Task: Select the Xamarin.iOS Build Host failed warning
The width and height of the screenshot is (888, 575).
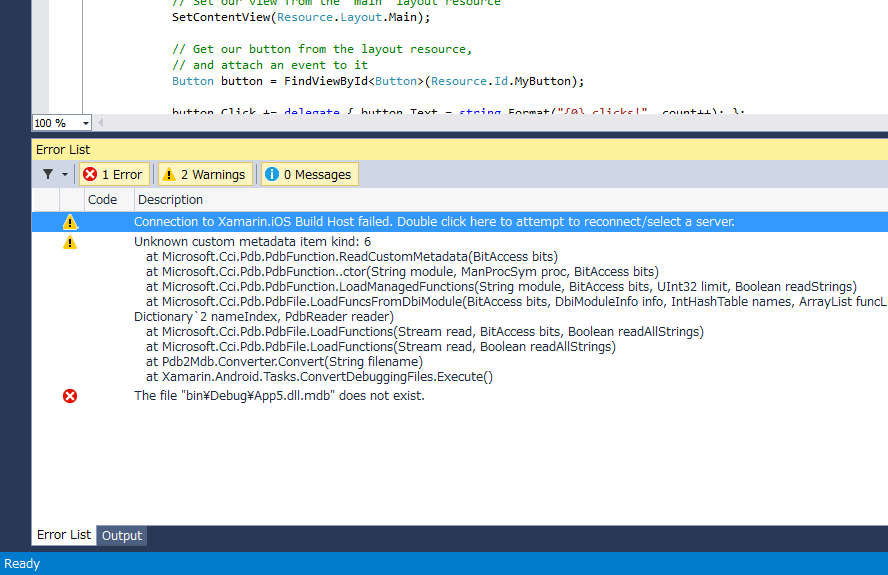Action: pyautogui.click(x=433, y=222)
